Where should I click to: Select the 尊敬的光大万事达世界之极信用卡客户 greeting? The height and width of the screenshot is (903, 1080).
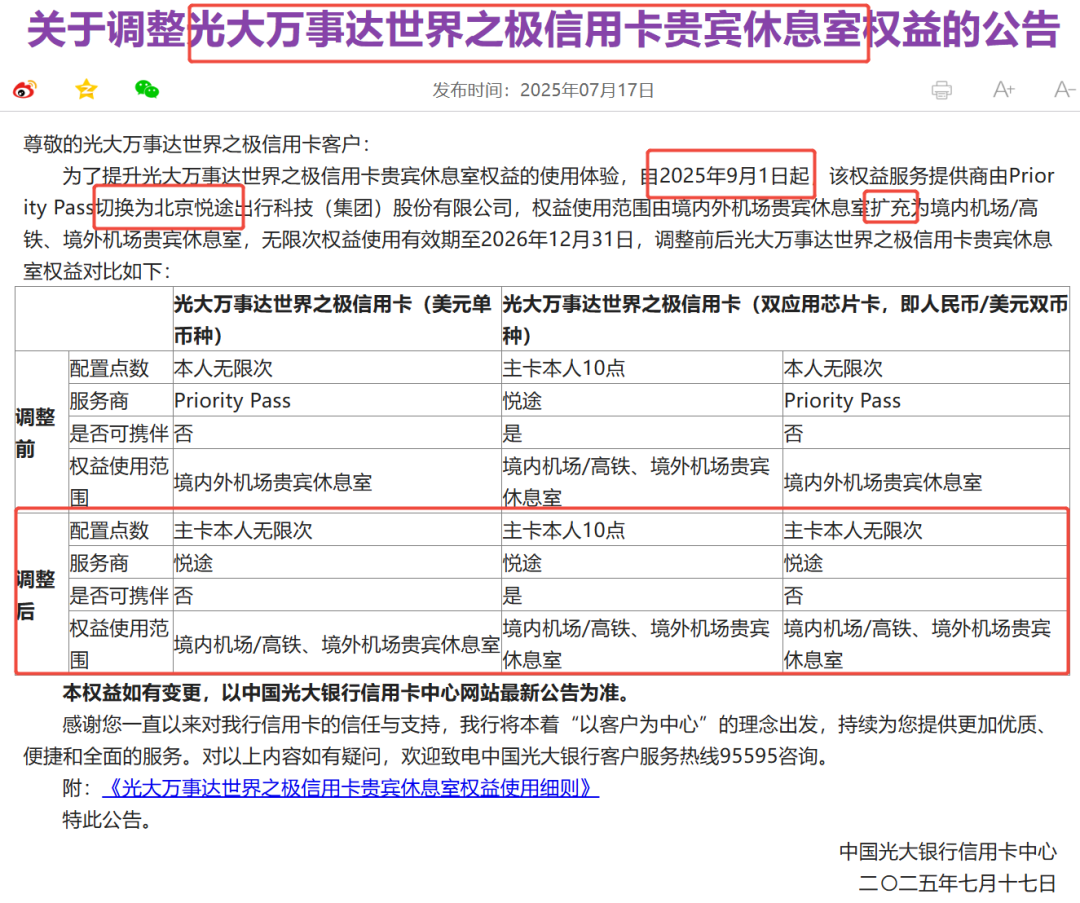coord(198,144)
